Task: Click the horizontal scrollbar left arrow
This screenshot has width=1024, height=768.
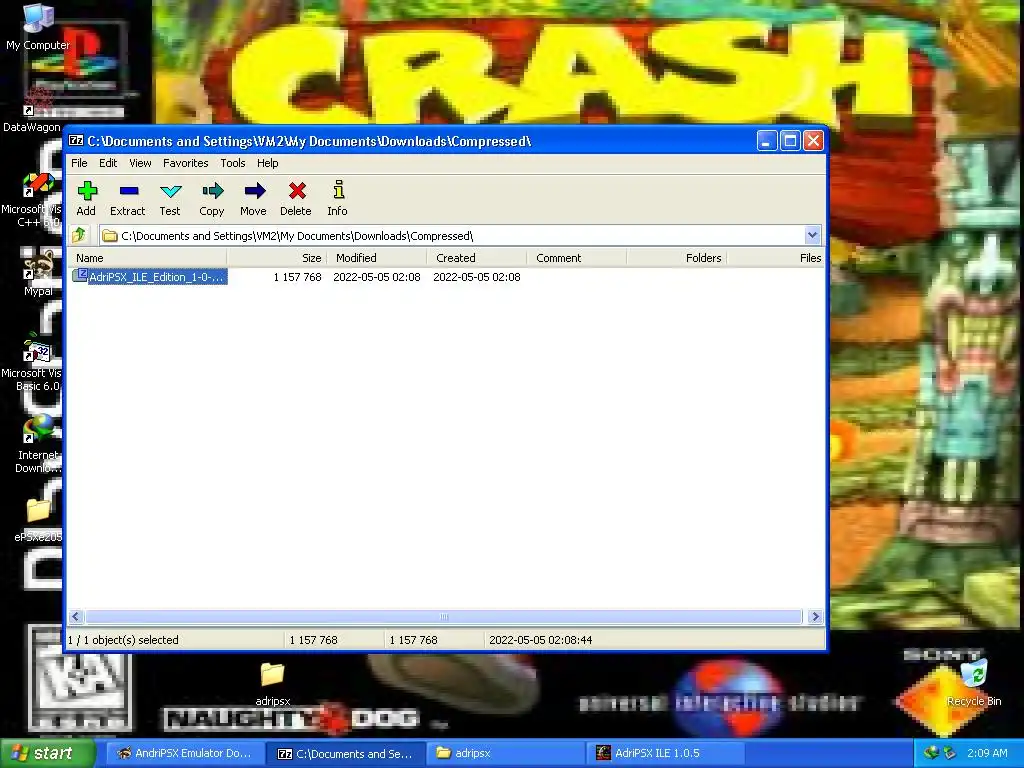Action: tap(76, 616)
